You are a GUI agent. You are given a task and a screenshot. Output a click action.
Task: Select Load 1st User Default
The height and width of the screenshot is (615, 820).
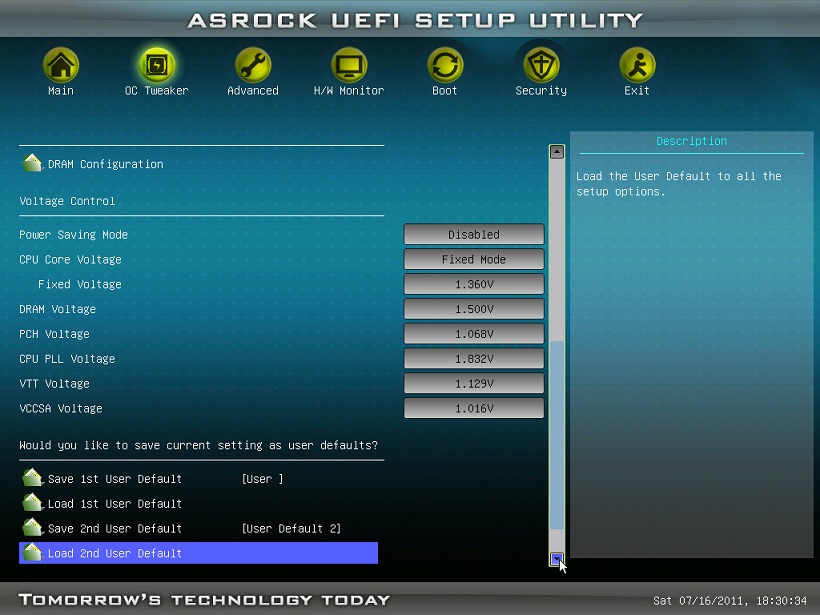coord(115,504)
